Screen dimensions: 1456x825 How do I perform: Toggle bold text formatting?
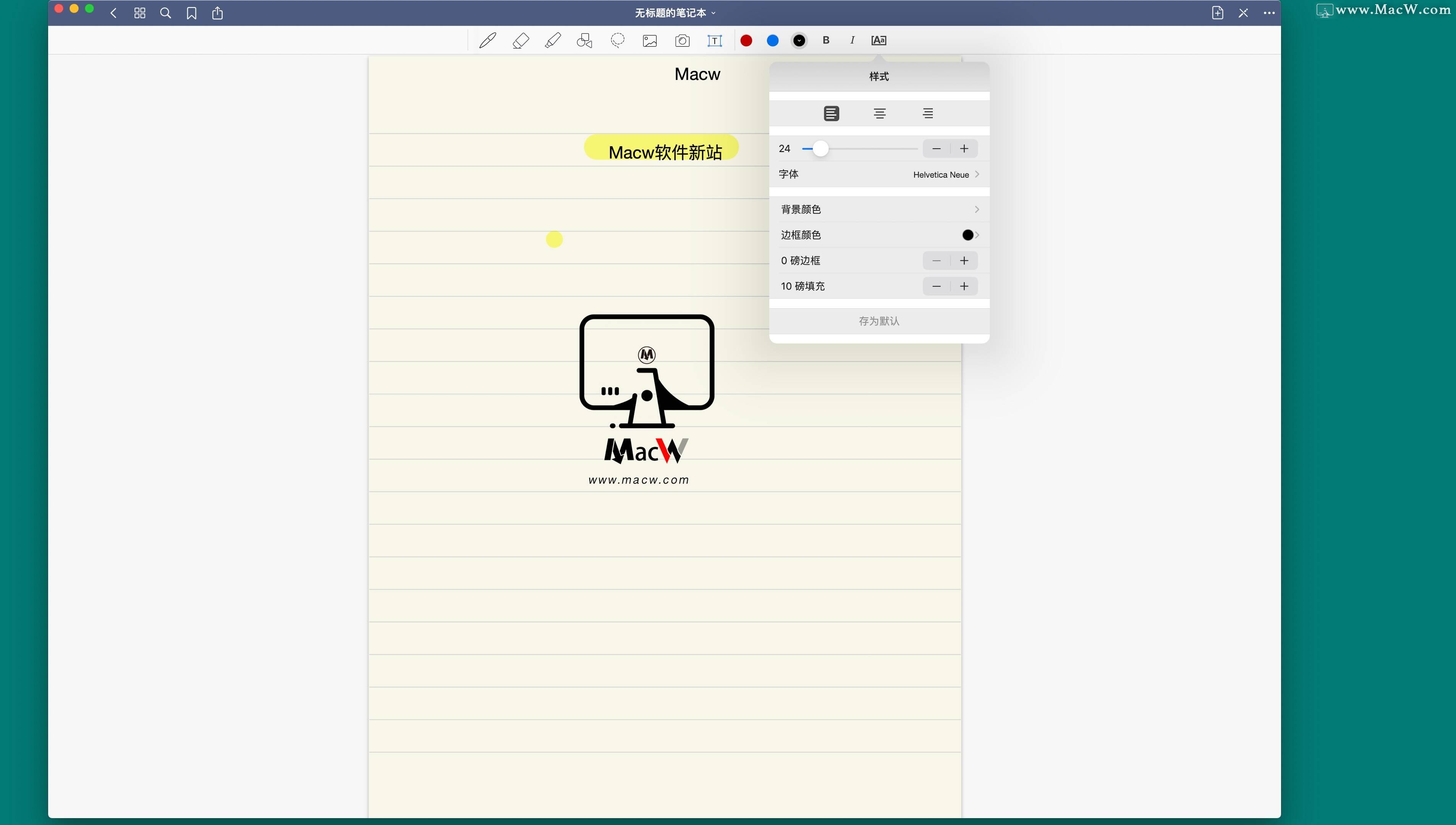pyautogui.click(x=825, y=40)
